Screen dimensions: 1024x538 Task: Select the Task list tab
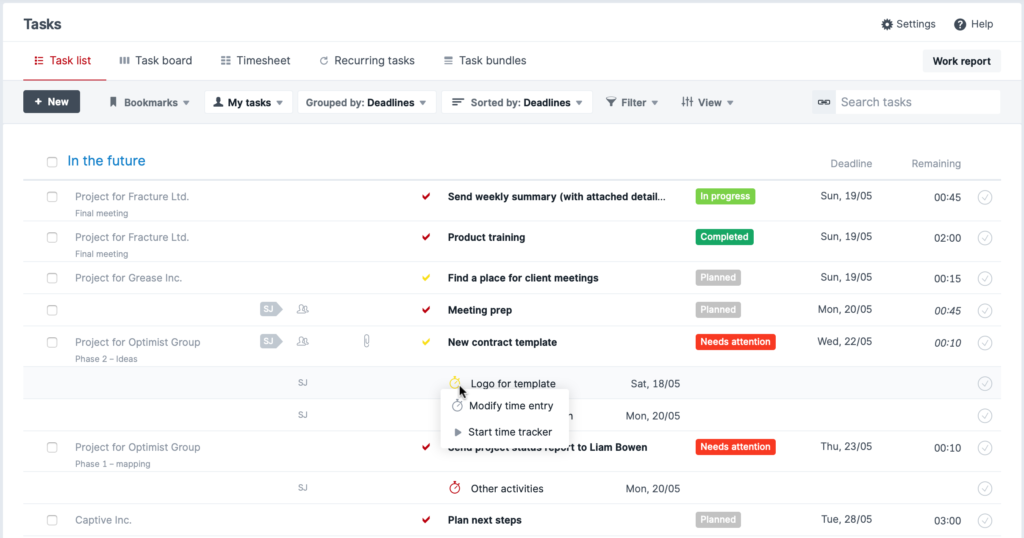63,61
